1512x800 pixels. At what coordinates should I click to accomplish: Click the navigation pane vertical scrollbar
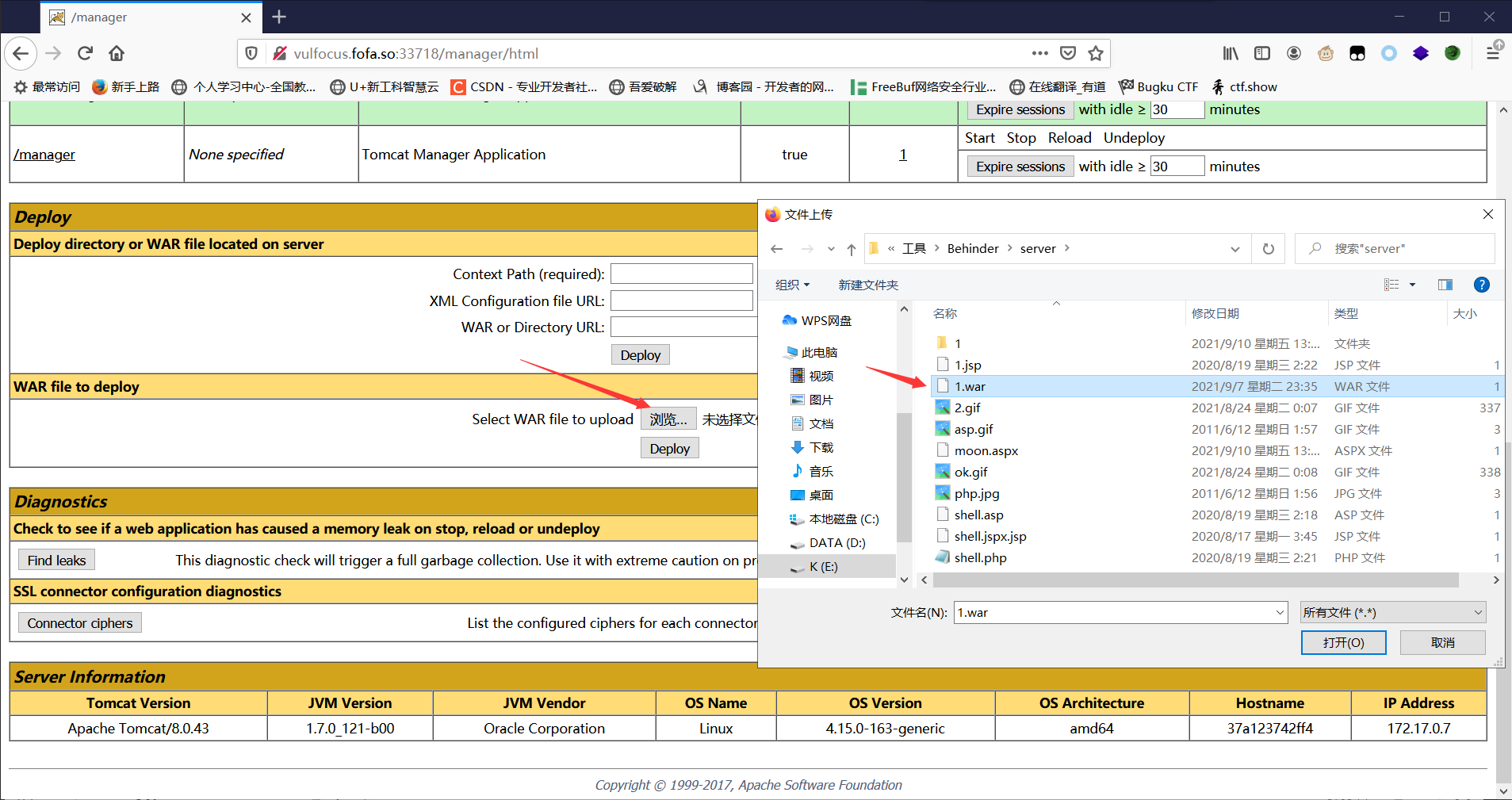coord(904,476)
